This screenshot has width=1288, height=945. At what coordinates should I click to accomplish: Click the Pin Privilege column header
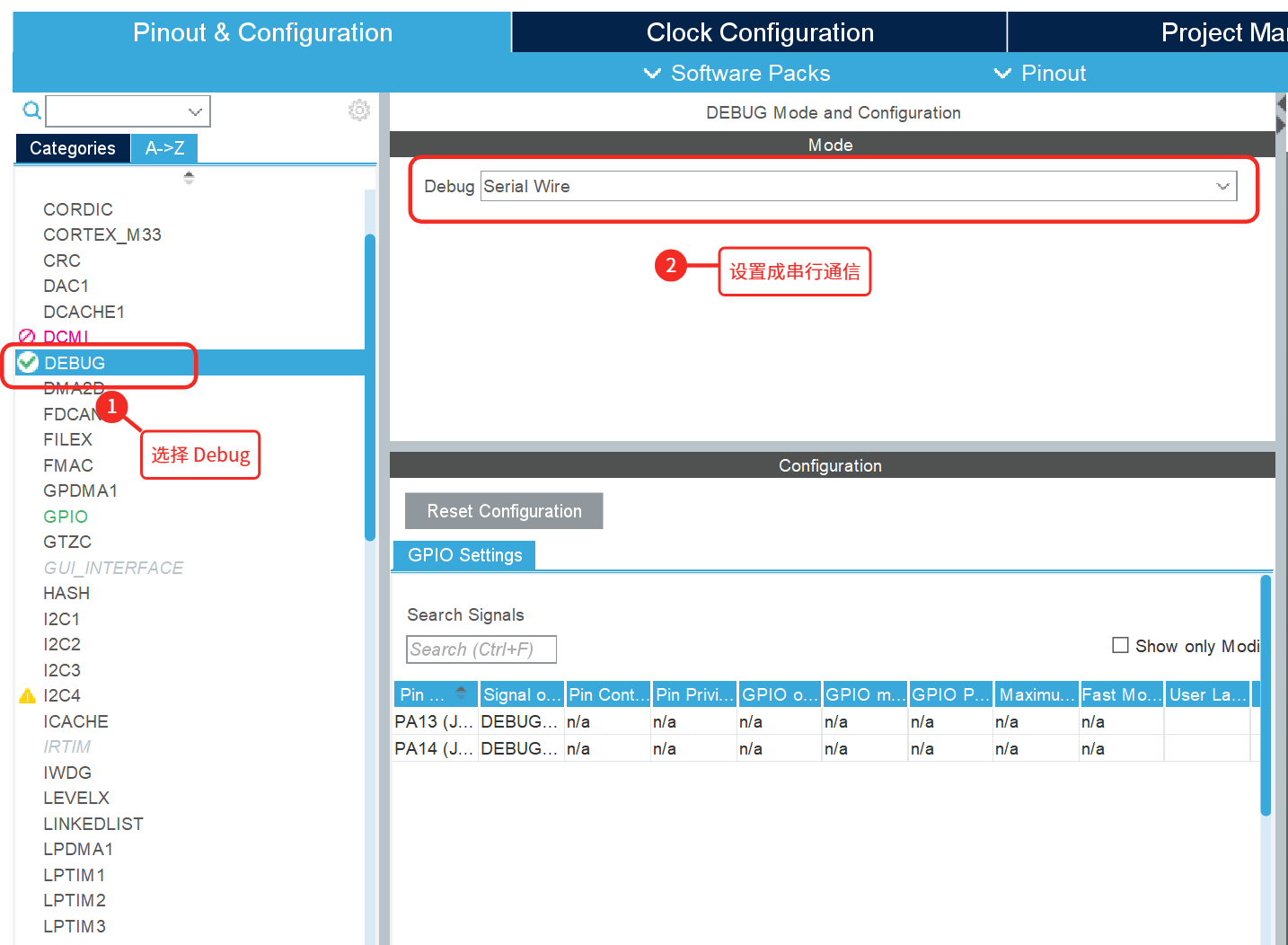(695, 694)
